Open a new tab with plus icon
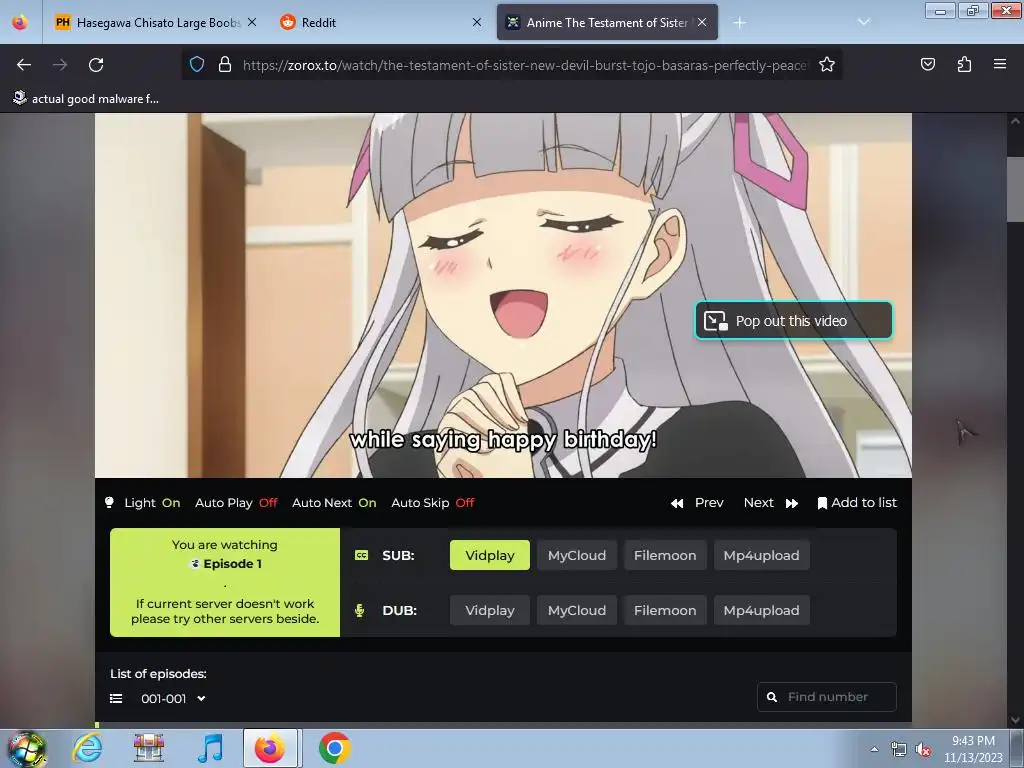Screen dimensions: 1024x768 click(x=739, y=23)
